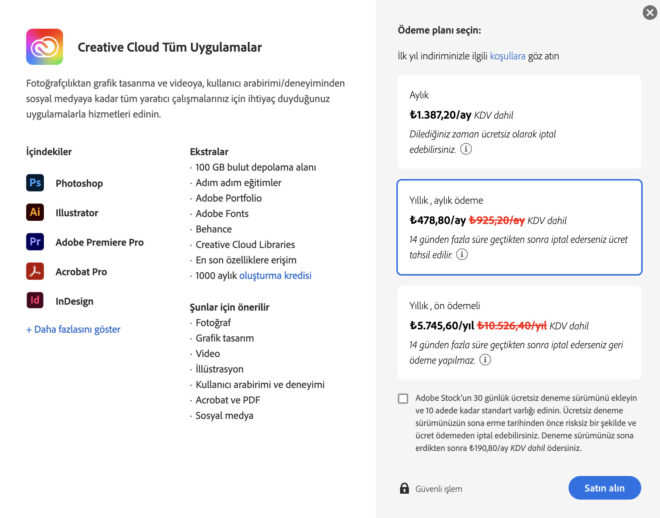Click the Creative Cloud logo icon
This screenshot has width=660, height=518.
(45, 47)
